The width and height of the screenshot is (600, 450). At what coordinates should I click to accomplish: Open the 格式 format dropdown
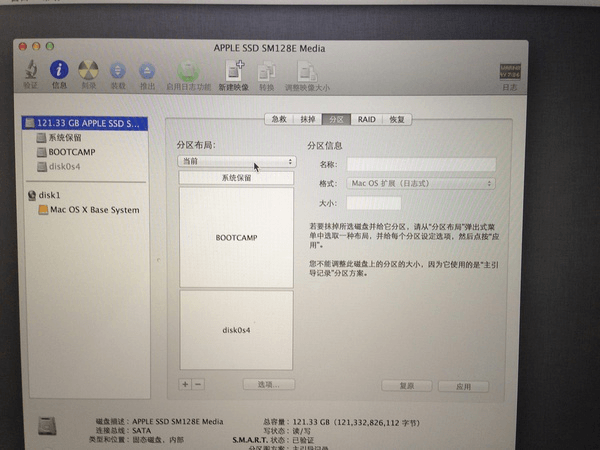click(420, 184)
